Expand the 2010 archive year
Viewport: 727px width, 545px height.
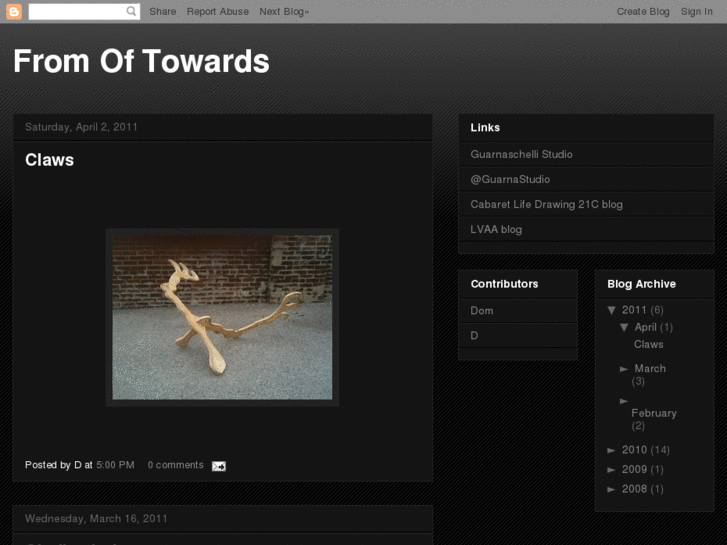coord(612,450)
